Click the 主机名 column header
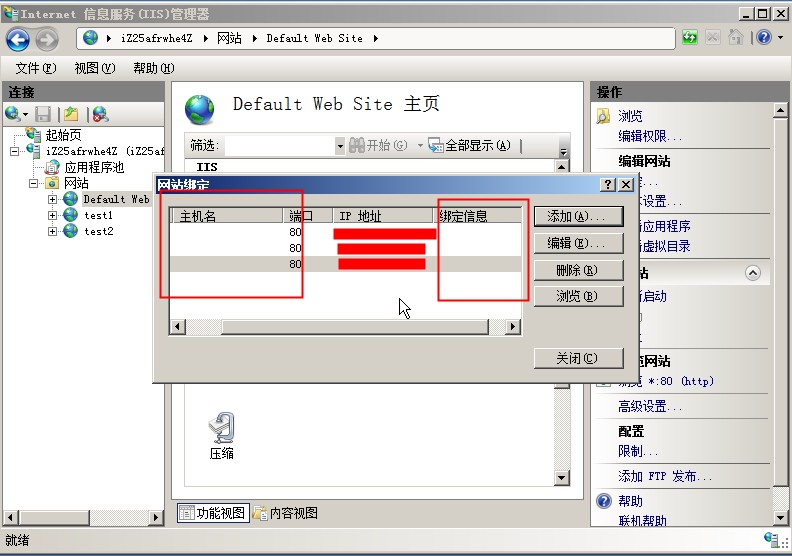Image resolution: width=792 pixels, height=556 pixels. click(x=228, y=216)
